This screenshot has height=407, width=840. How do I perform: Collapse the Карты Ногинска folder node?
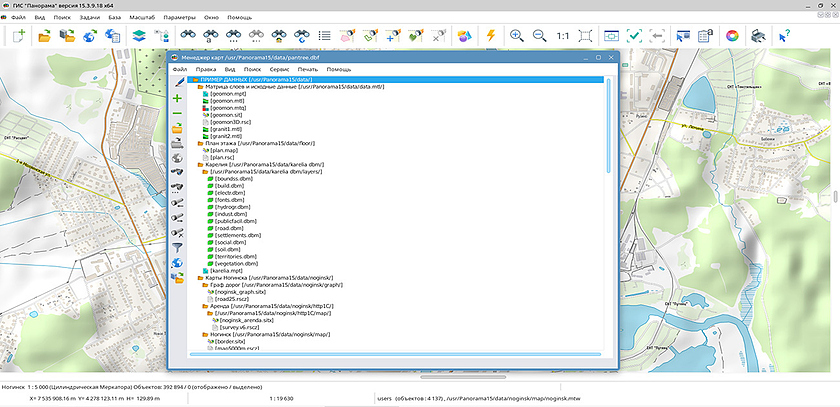(201, 277)
